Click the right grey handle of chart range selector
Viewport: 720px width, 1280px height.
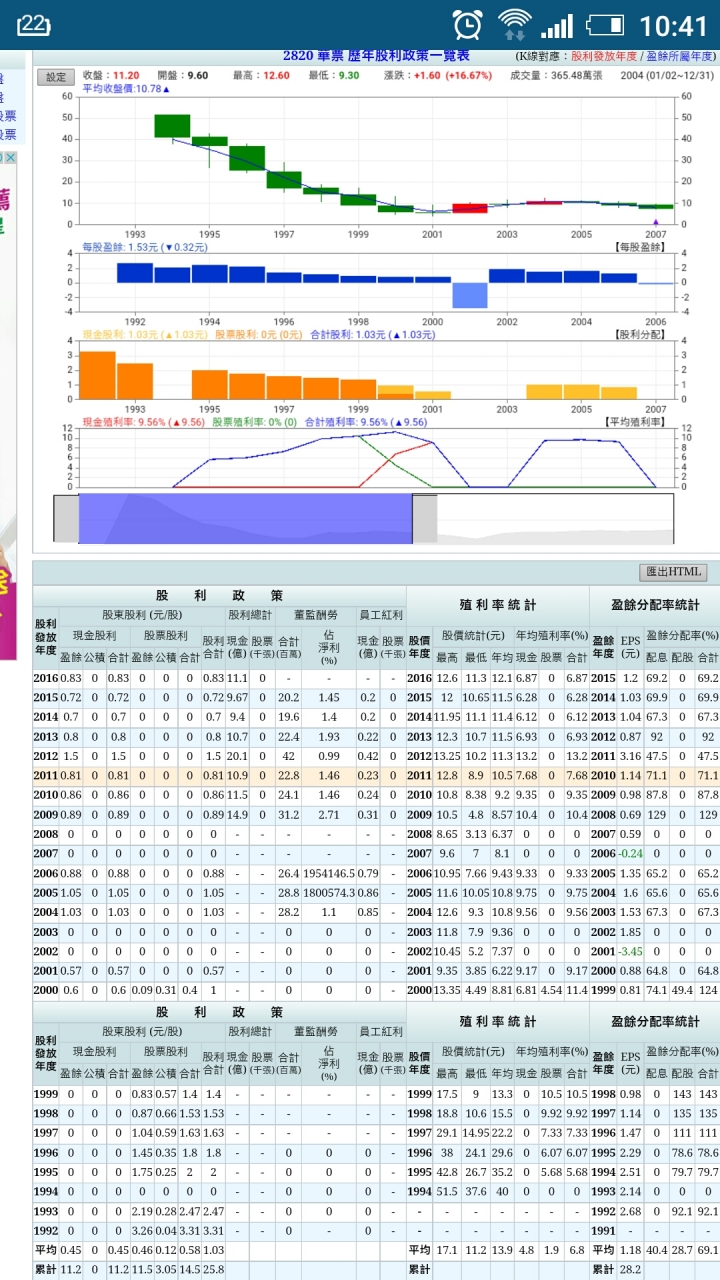coord(425,518)
